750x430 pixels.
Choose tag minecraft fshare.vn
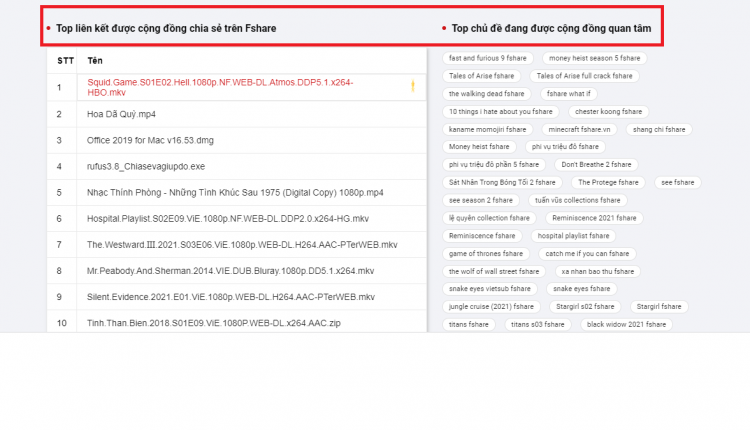579,130
